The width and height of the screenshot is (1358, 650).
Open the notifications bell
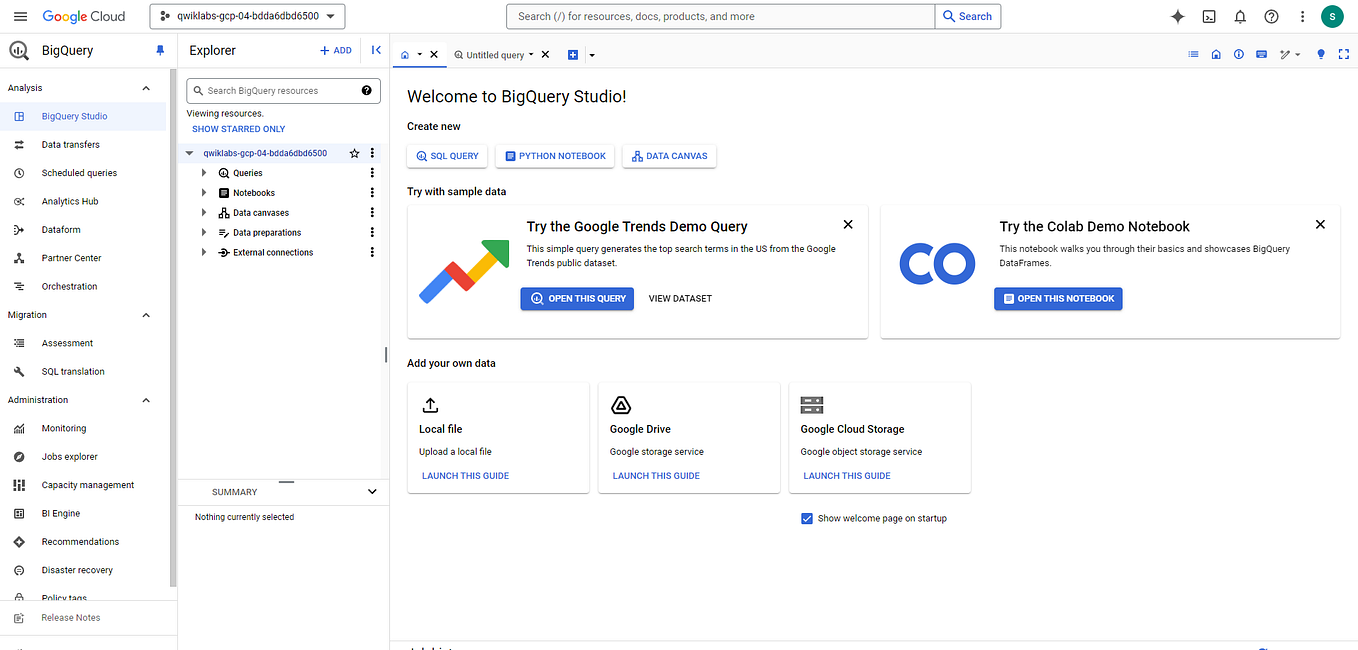click(x=1240, y=16)
